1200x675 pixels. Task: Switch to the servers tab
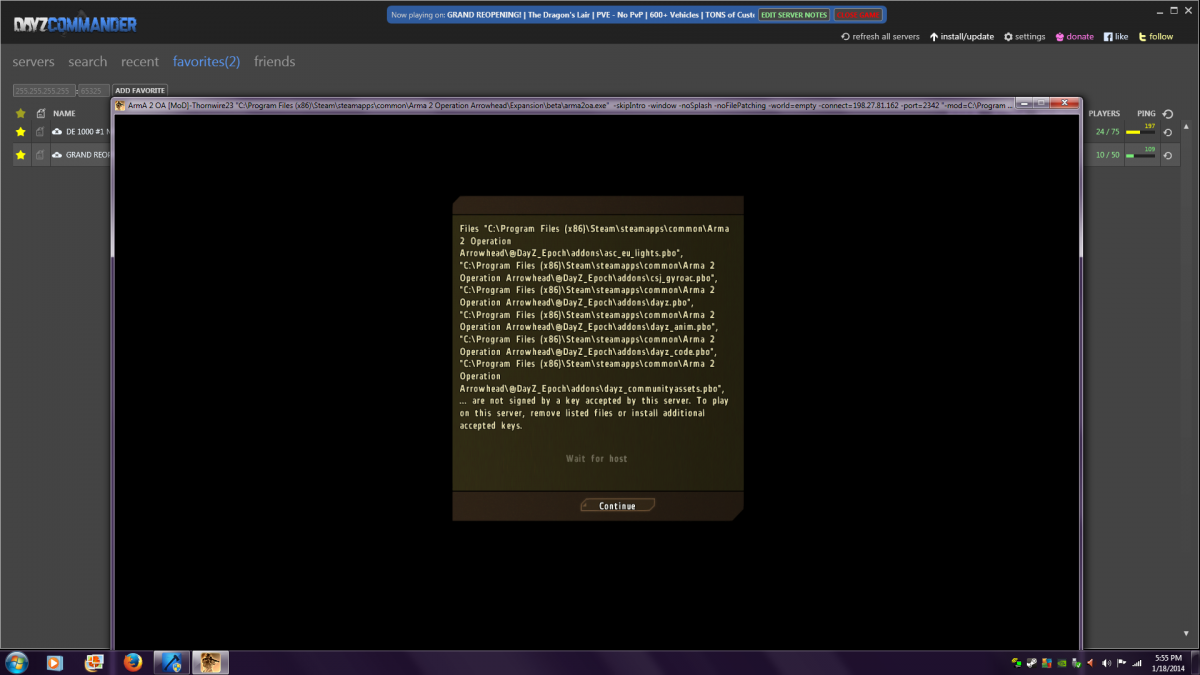(33, 62)
